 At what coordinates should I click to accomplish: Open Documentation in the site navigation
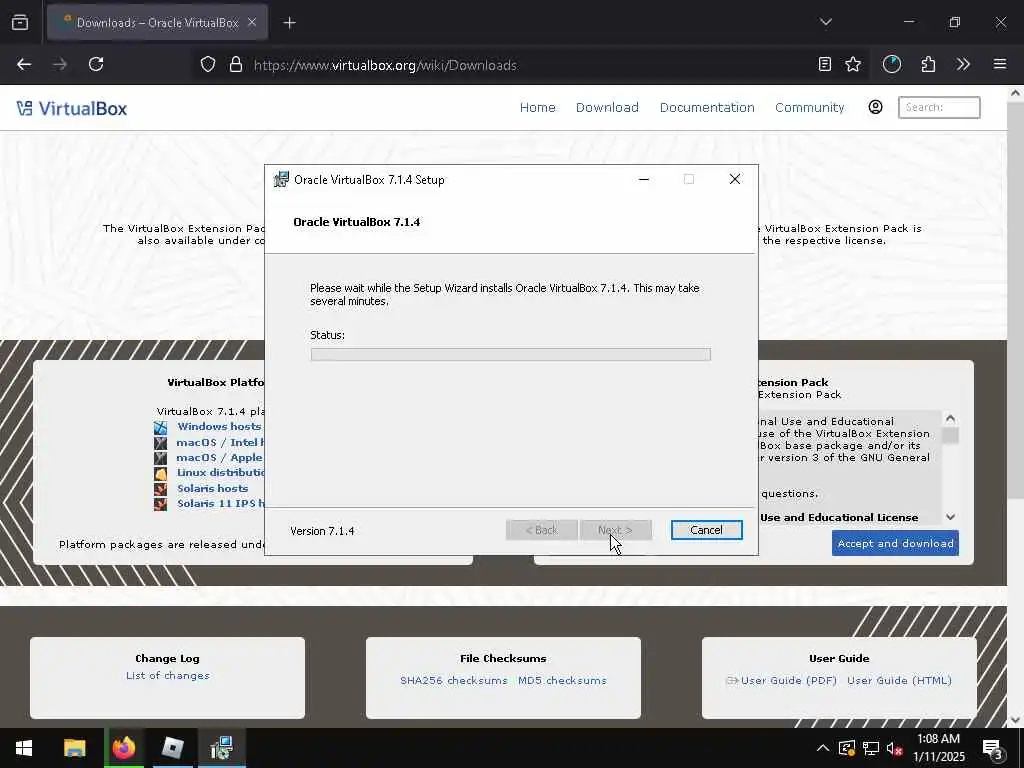pos(707,107)
